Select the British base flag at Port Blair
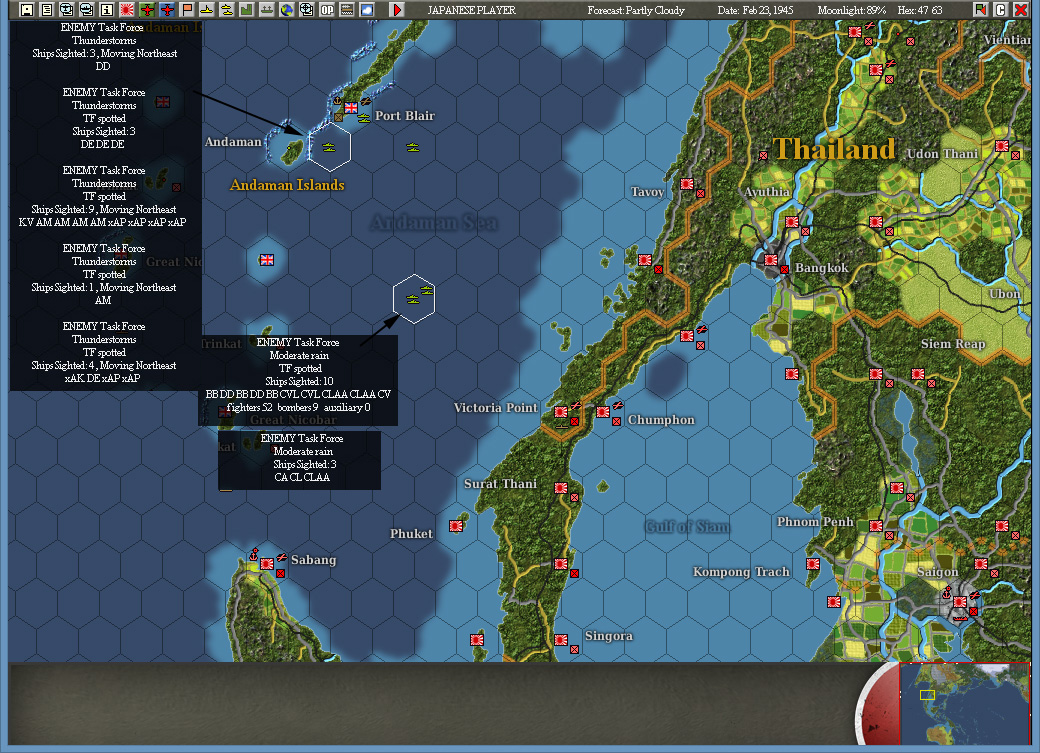 coord(351,107)
